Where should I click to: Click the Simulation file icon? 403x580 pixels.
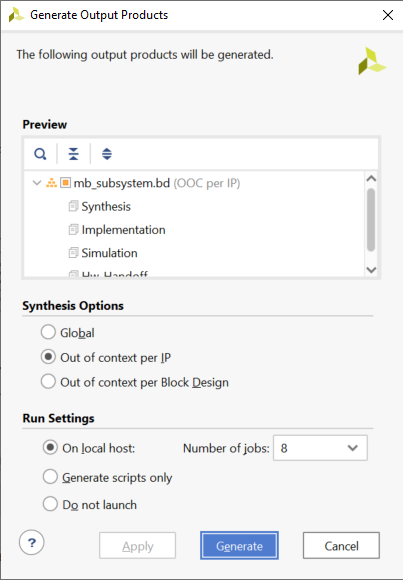point(74,253)
